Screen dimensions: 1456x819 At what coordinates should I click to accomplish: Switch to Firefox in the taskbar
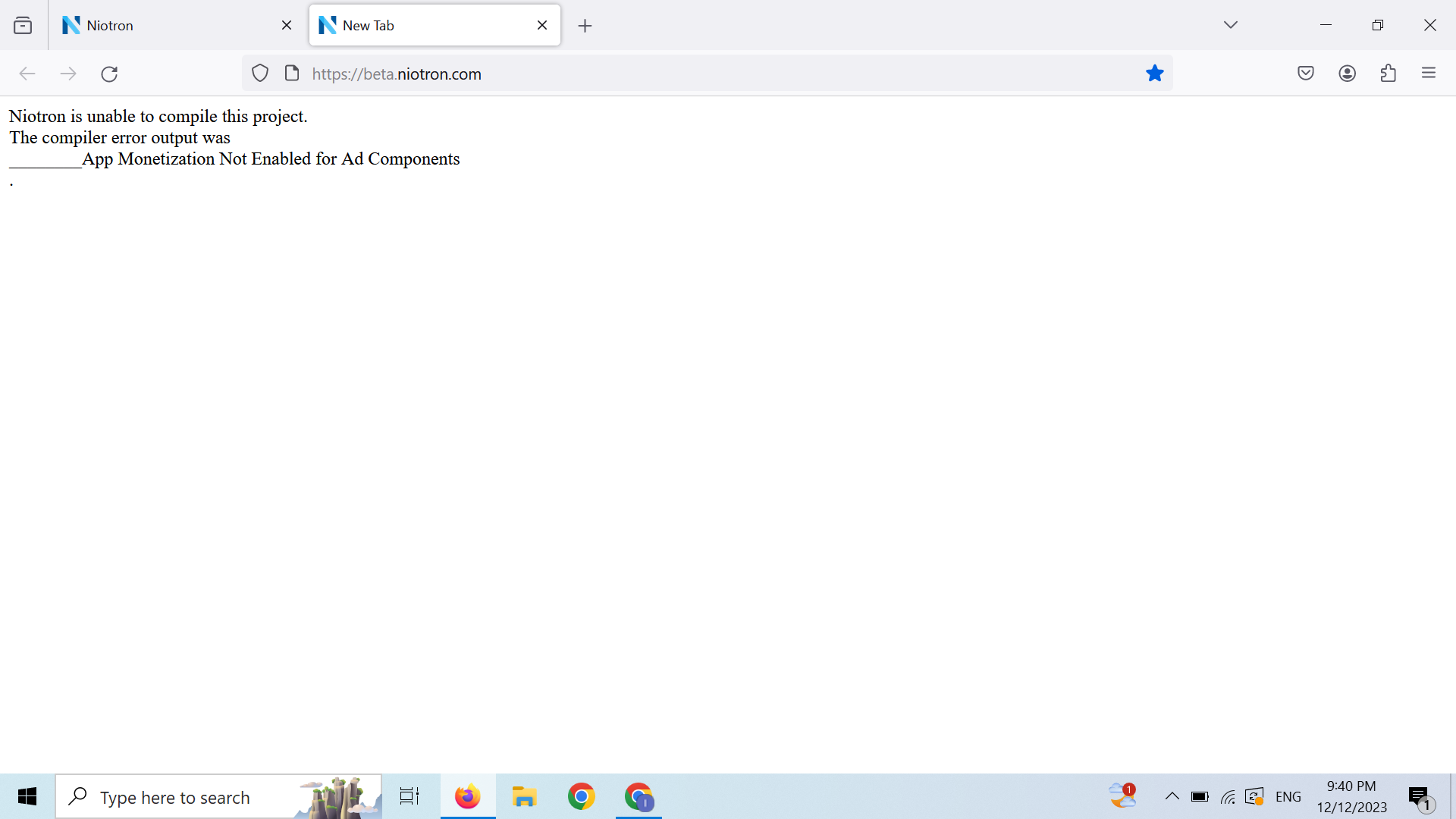point(468,797)
